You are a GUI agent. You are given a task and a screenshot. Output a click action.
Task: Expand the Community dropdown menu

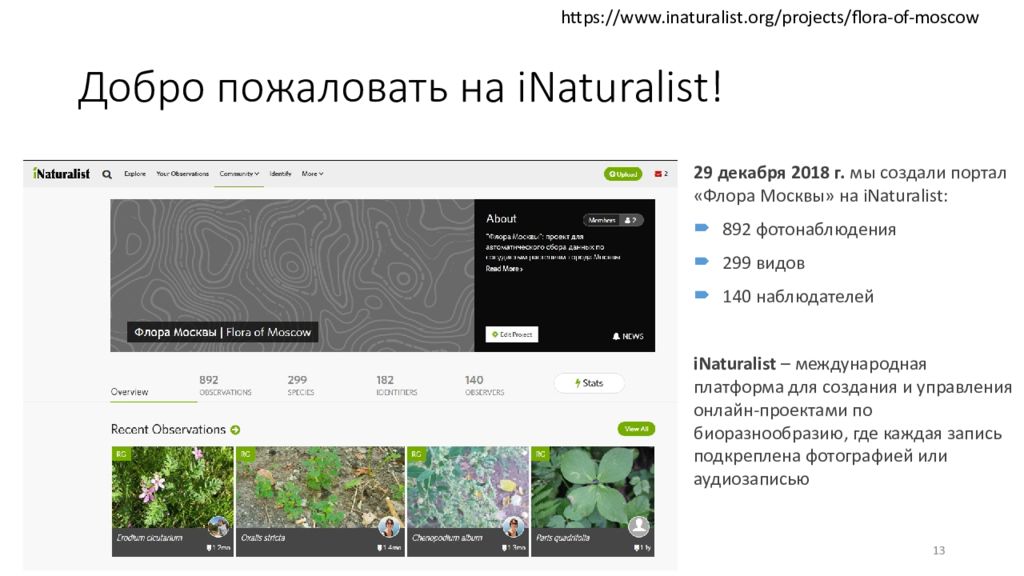click(x=239, y=174)
